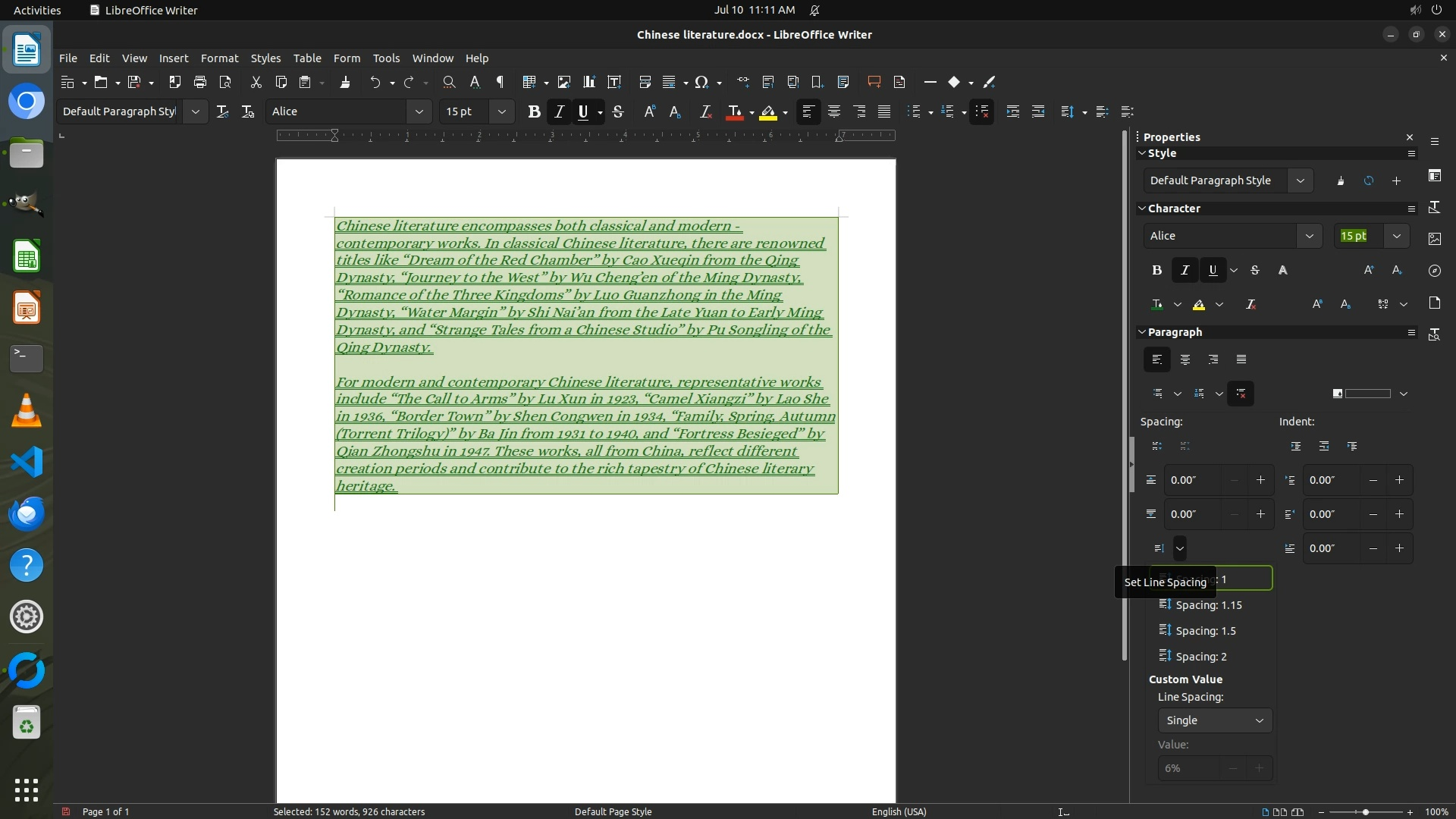Click the Insert Image toolbar icon
The width and height of the screenshot is (1456, 819).
pyautogui.click(x=563, y=82)
